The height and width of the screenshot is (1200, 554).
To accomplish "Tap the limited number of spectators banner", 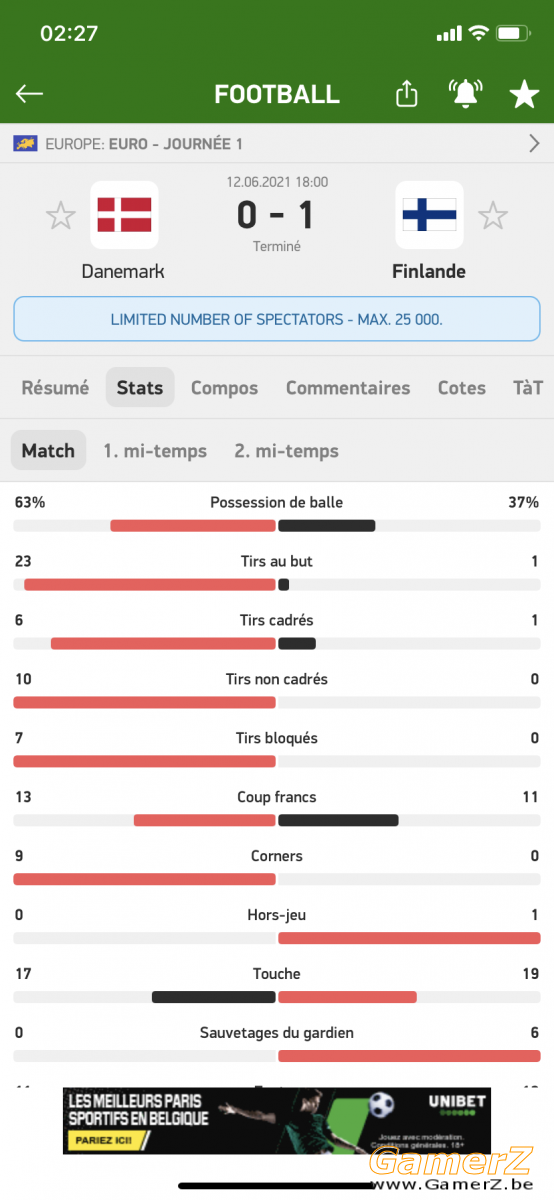I will click(277, 320).
